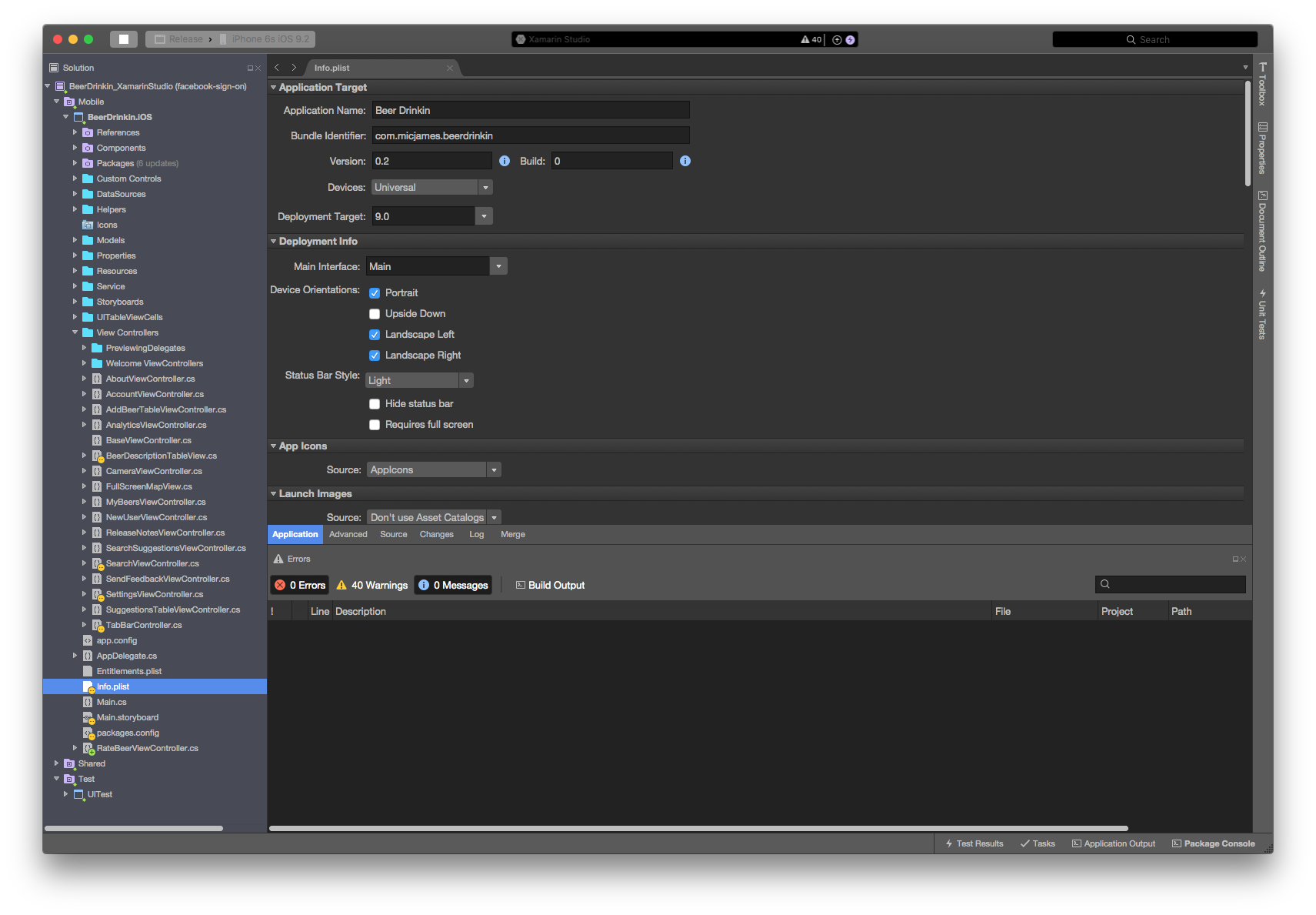Toggle Portrait orientation checkbox
This screenshot has height=915, width=1316.
(x=375, y=293)
